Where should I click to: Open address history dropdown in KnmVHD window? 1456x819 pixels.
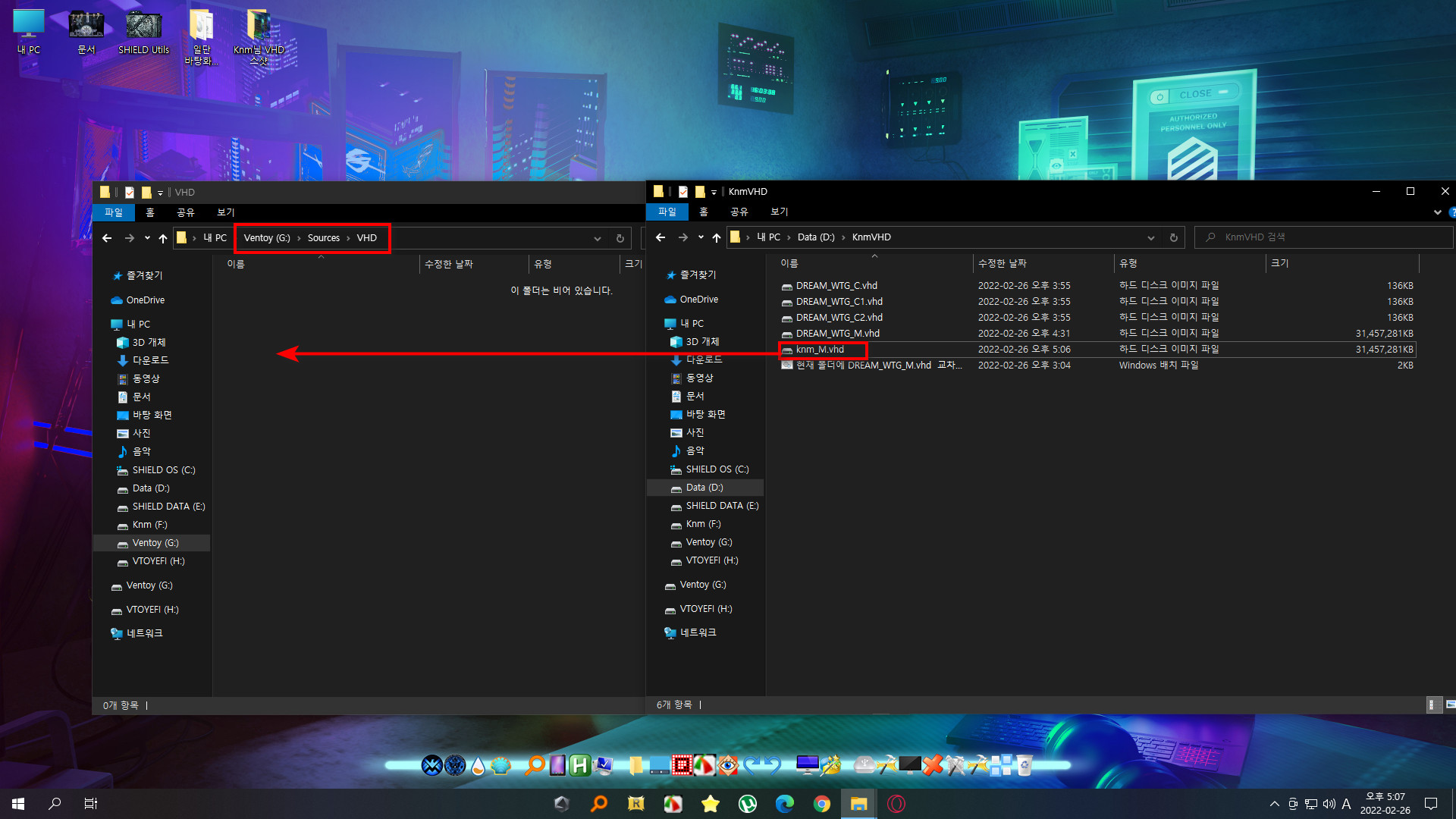tap(1151, 237)
